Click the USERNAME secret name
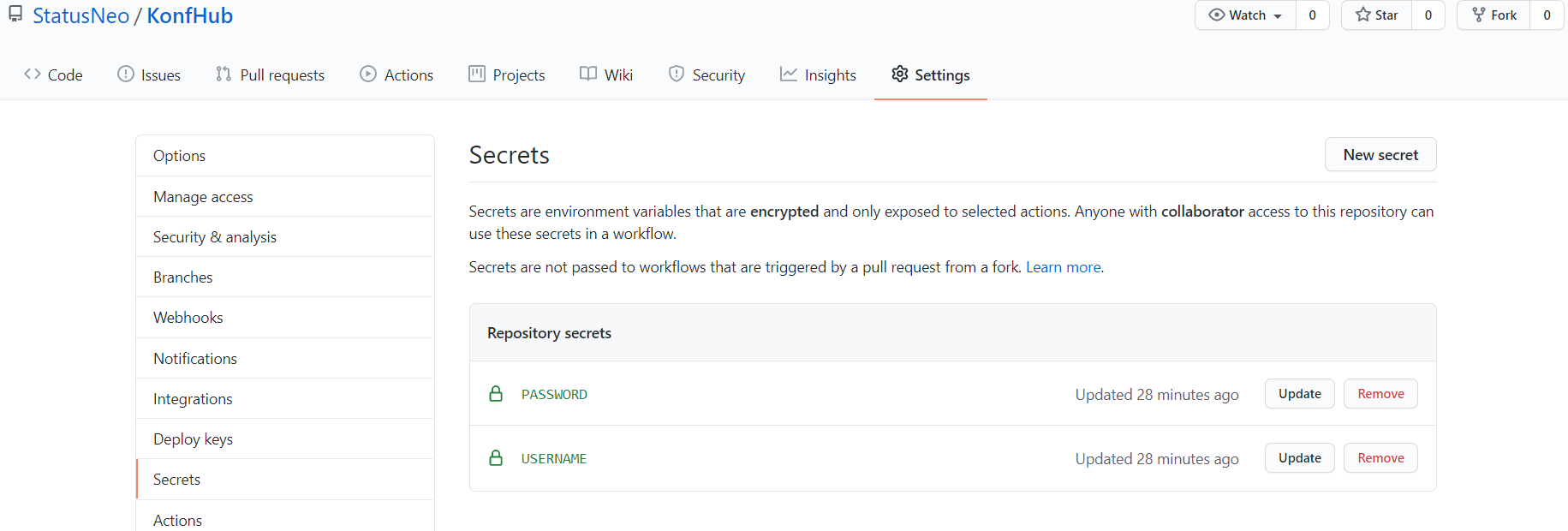Image resolution: width=1568 pixels, height=531 pixels. pos(554,458)
